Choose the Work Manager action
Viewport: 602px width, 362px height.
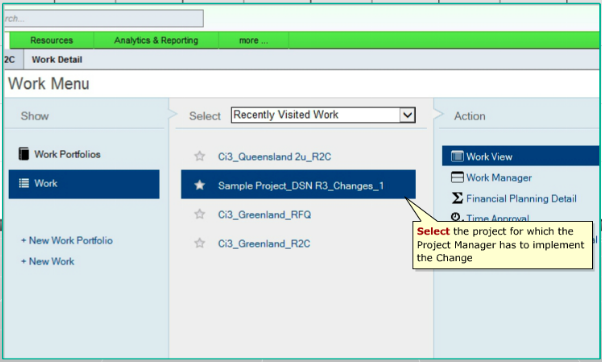(x=499, y=177)
